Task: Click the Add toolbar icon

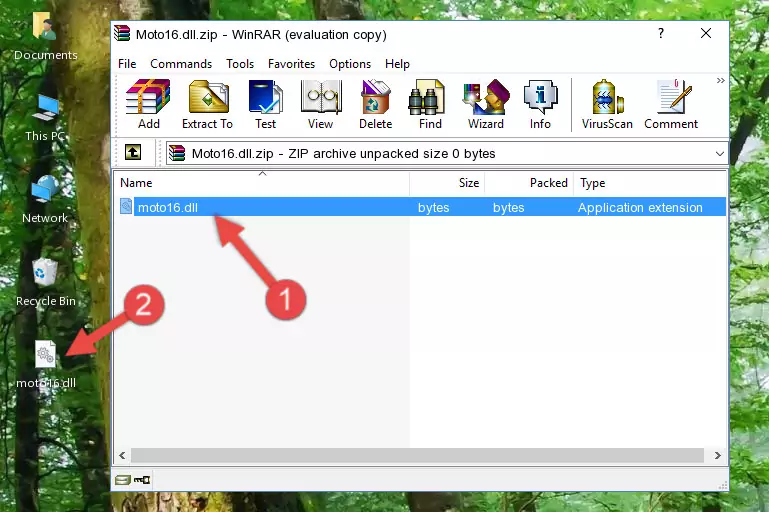Action: pyautogui.click(x=148, y=104)
